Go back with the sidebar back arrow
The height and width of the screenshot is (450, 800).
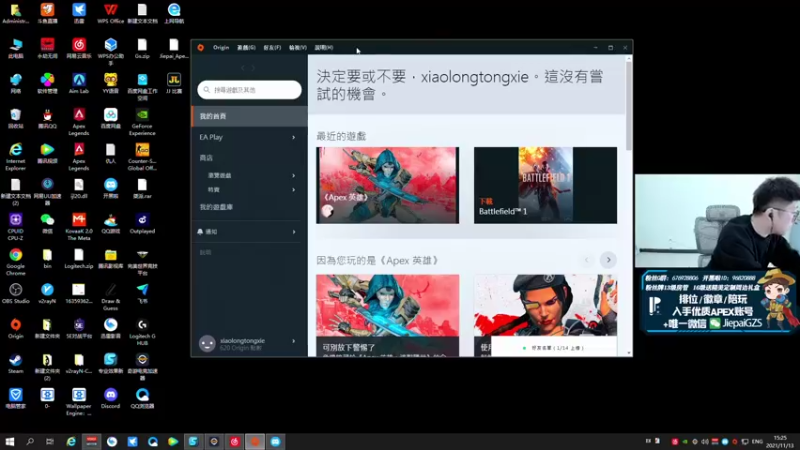click(243, 68)
